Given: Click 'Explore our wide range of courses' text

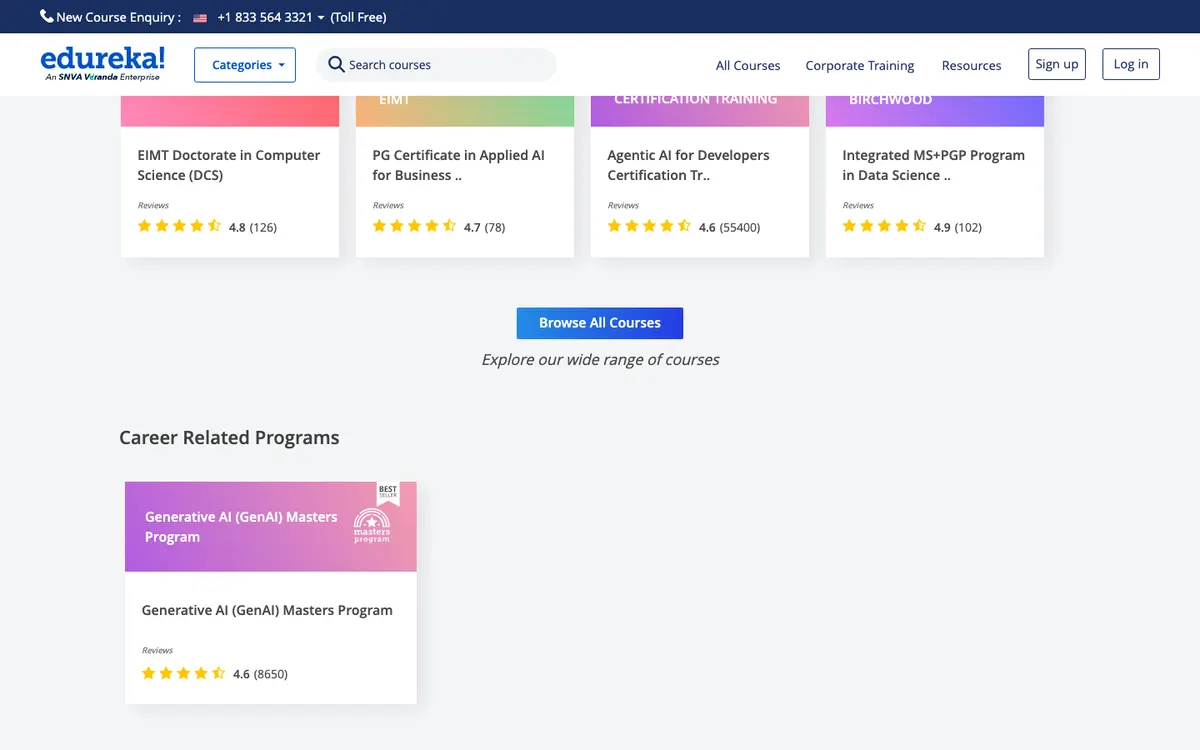Looking at the screenshot, I should pos(600,359).
